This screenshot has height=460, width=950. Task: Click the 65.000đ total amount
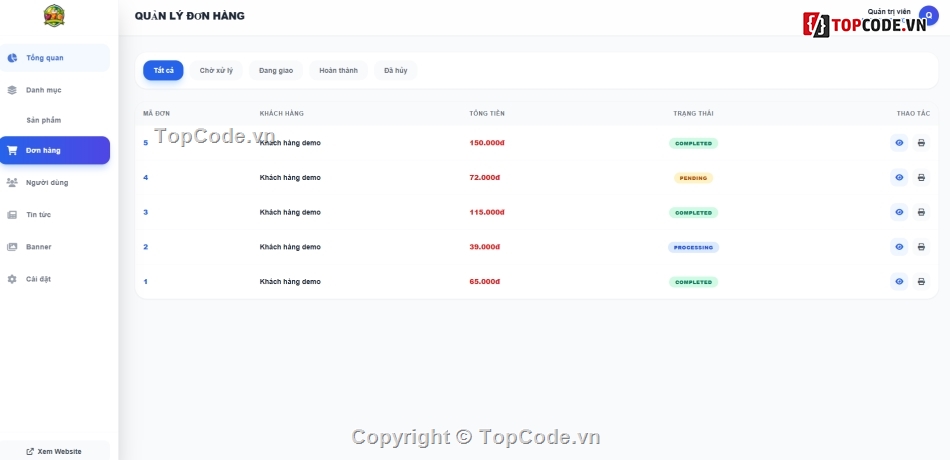[x=485, y=281]
